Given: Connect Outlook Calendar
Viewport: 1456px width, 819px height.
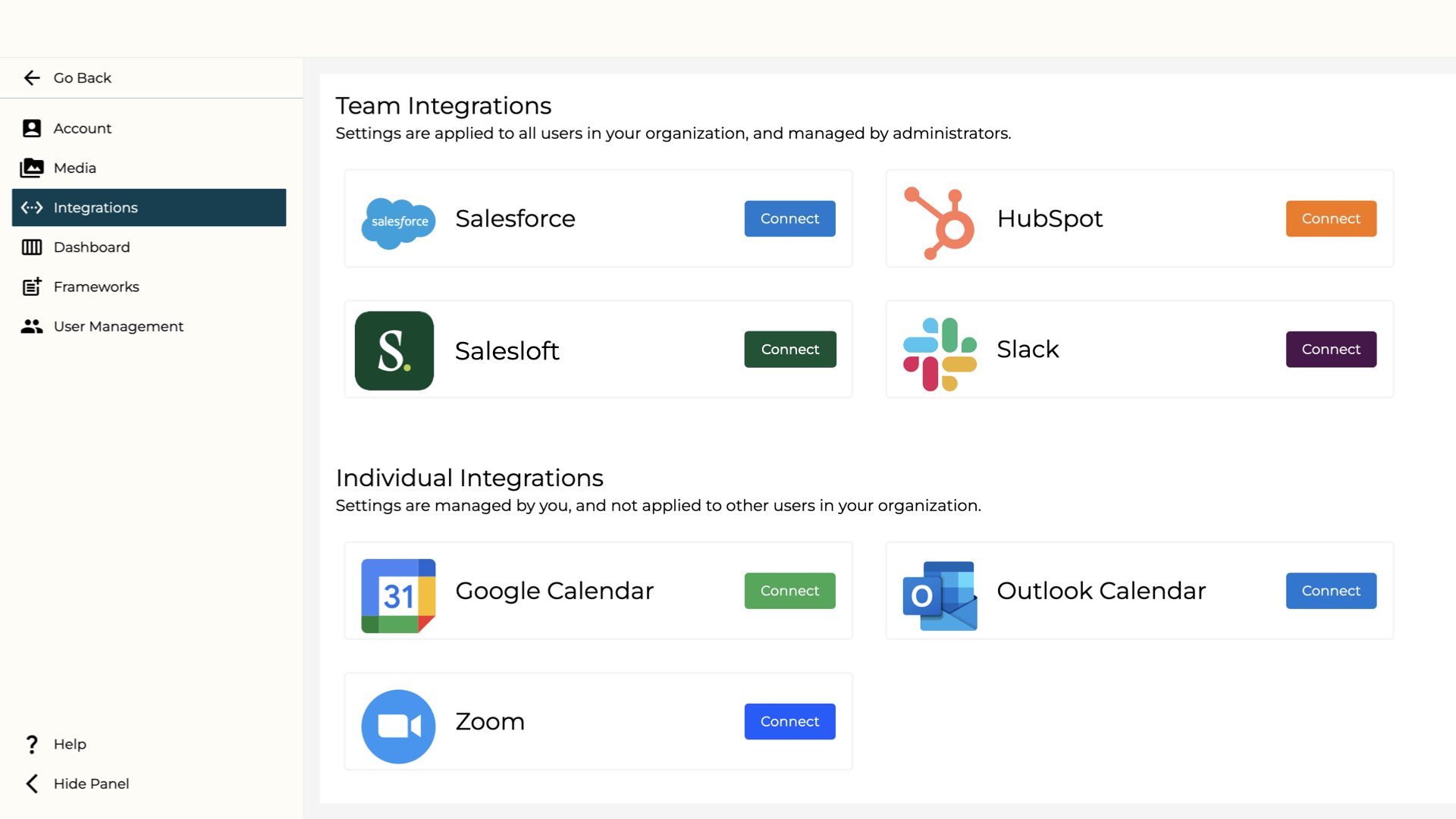Looking at the screenshot, I should click(1331, 591).
